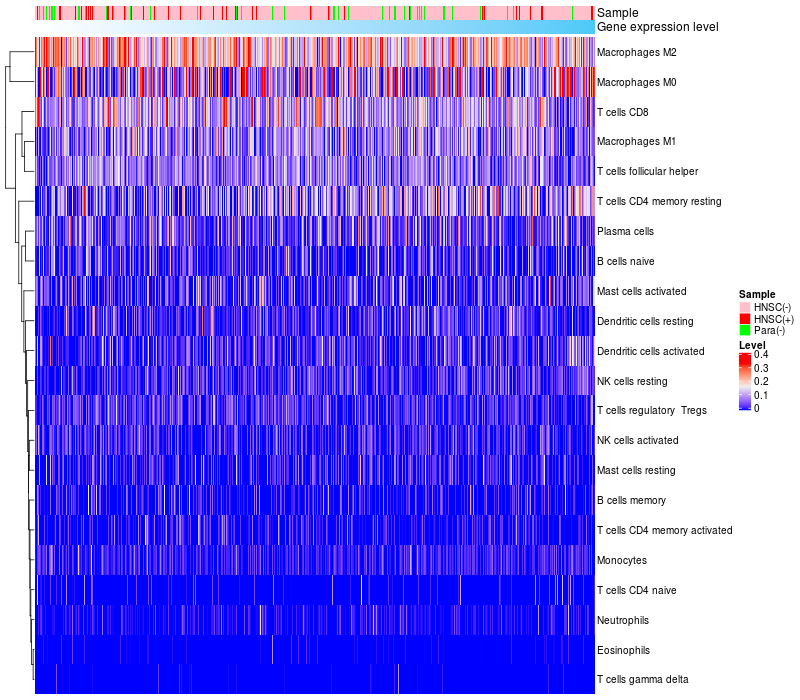Click the B cells naive row label
The image size is (800, 700).
click(624, 261)
